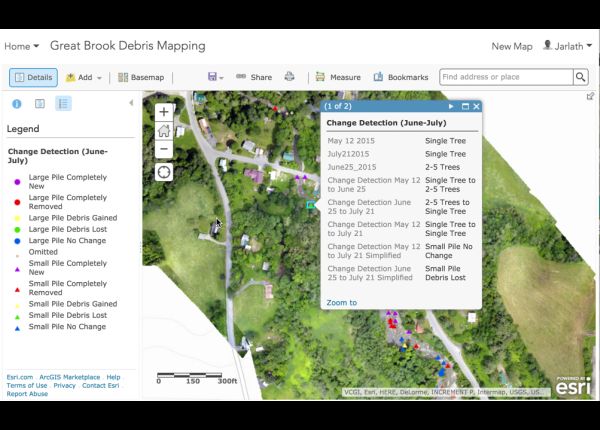This screenshot has width=600, height=430.
Task: Close the Change Detection popup
Action: tap(476, 106)
